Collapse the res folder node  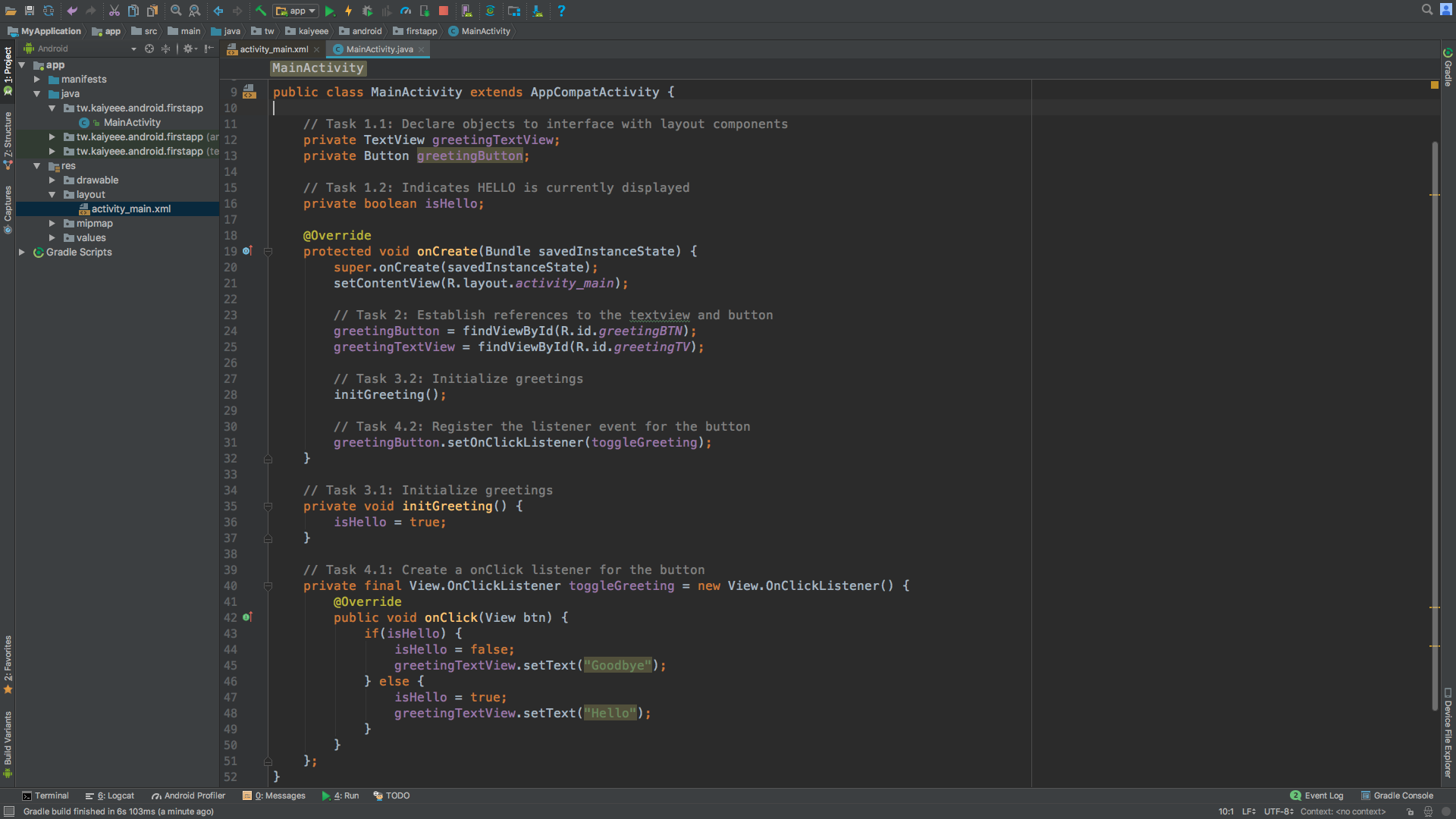(x=36, y=166)
